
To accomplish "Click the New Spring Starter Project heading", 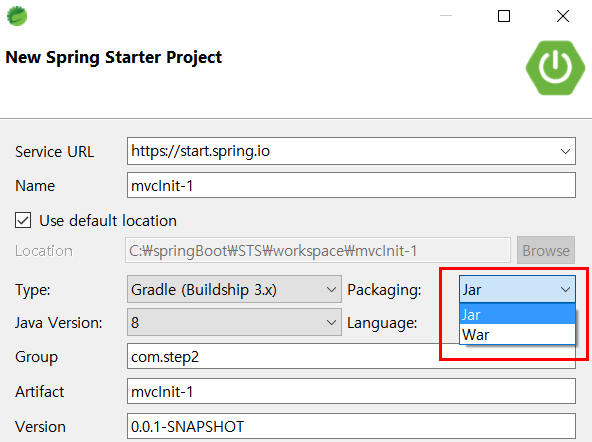I will tap(114, 57).
